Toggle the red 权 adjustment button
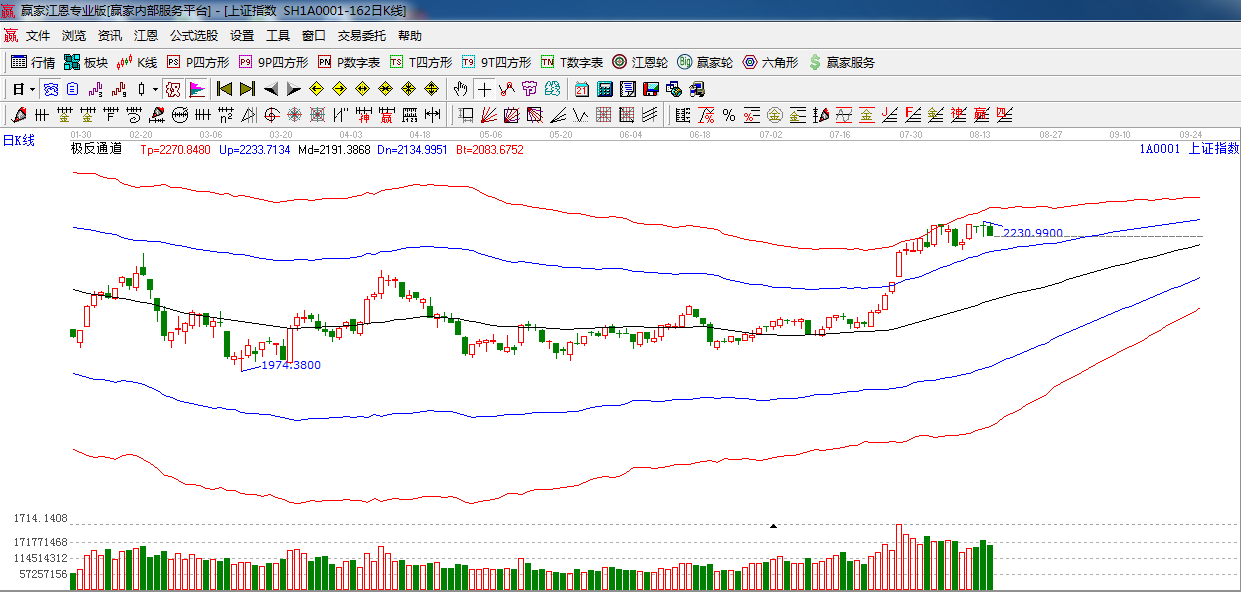1241x592 pixels. click(173, 89)
